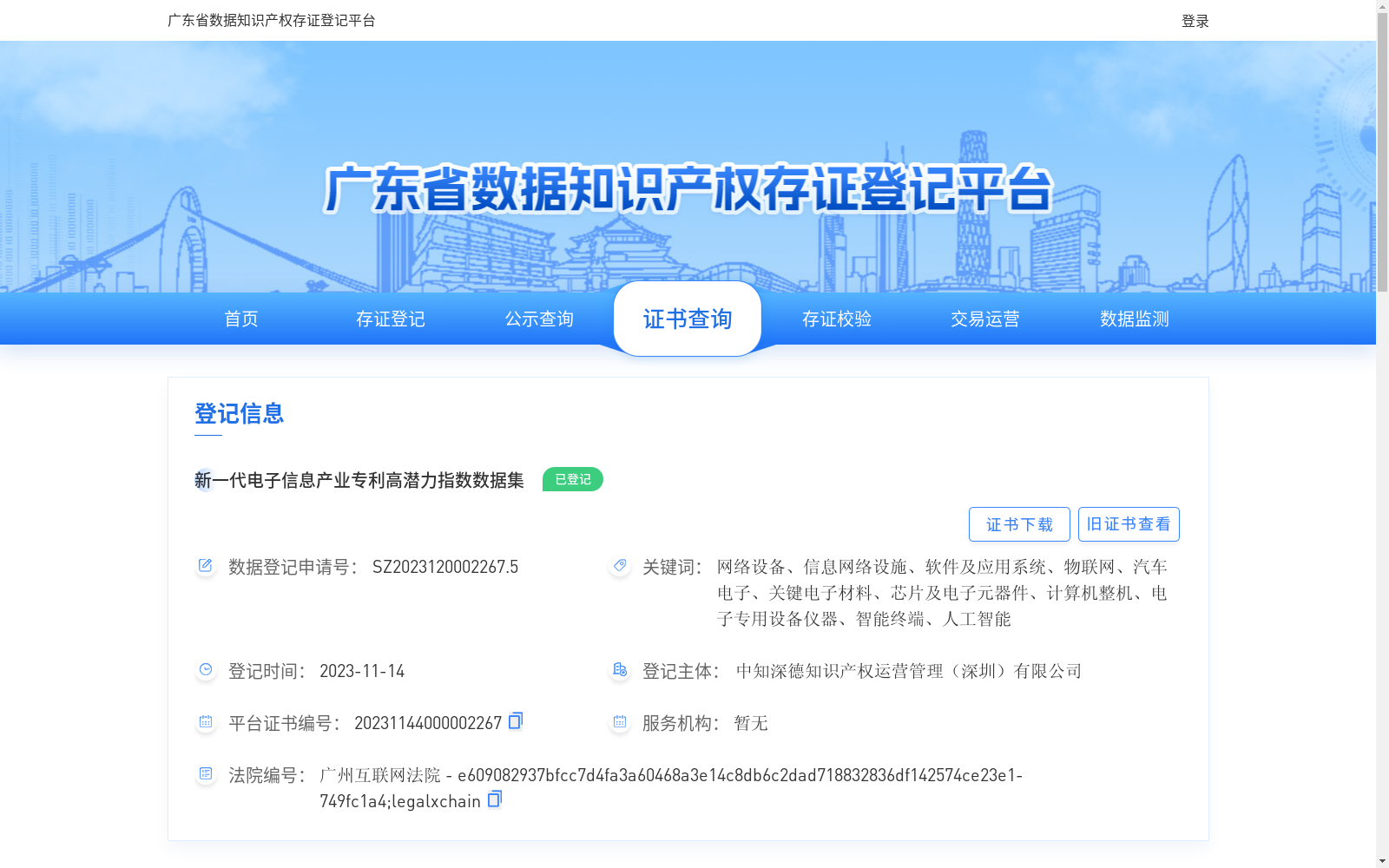Click the 登记信息 section heading
Image resolution: width=1389 pixels, height=868 pixels.
(x=240, y=413)
